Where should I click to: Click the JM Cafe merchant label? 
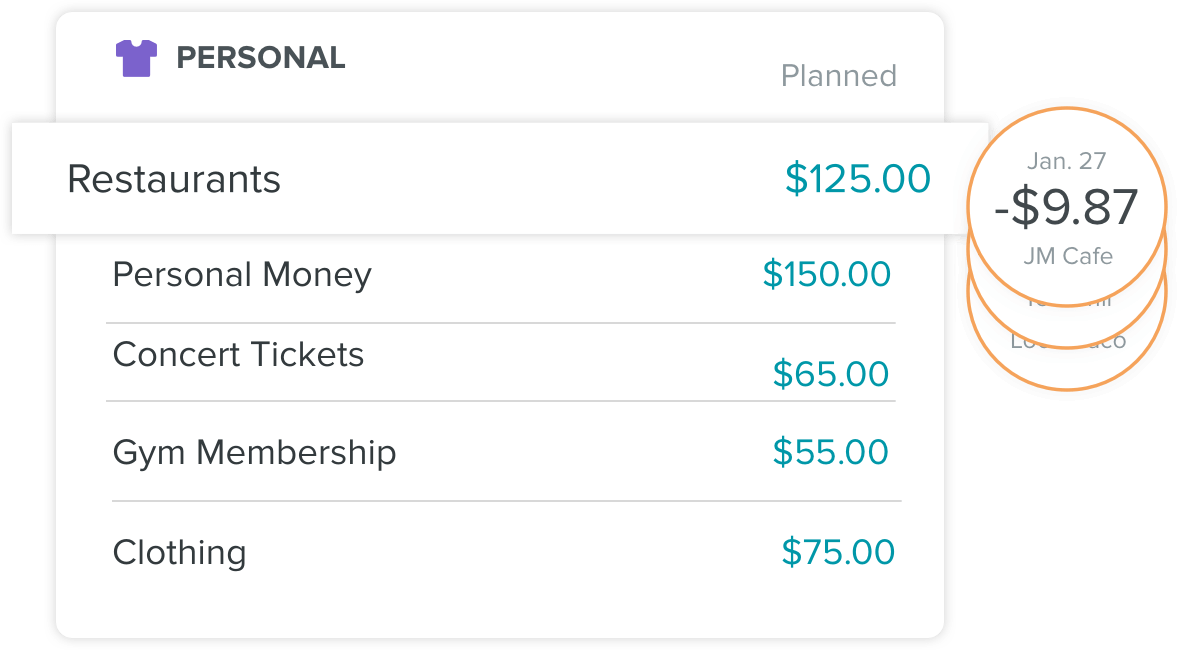1067,256
